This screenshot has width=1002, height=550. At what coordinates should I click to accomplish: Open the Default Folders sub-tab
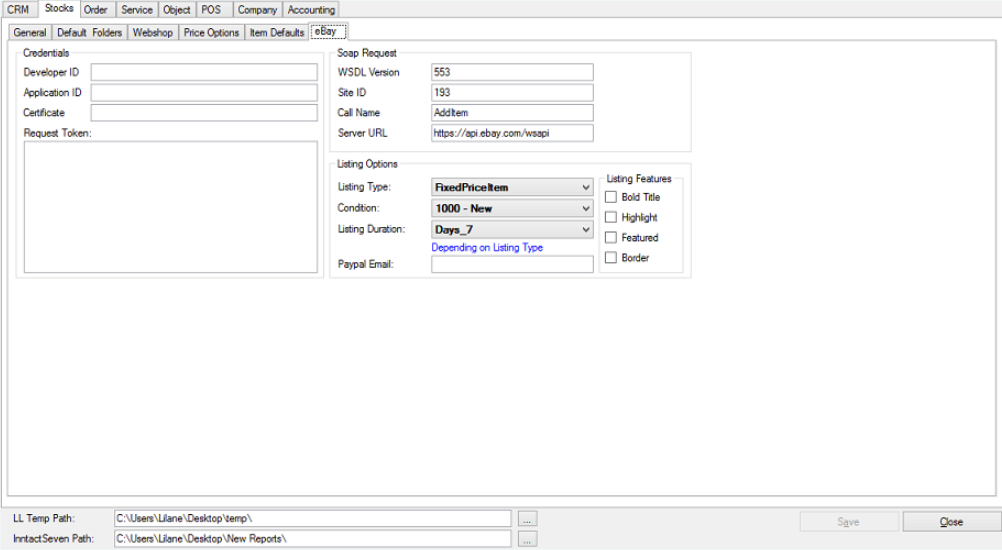[89, 33]
